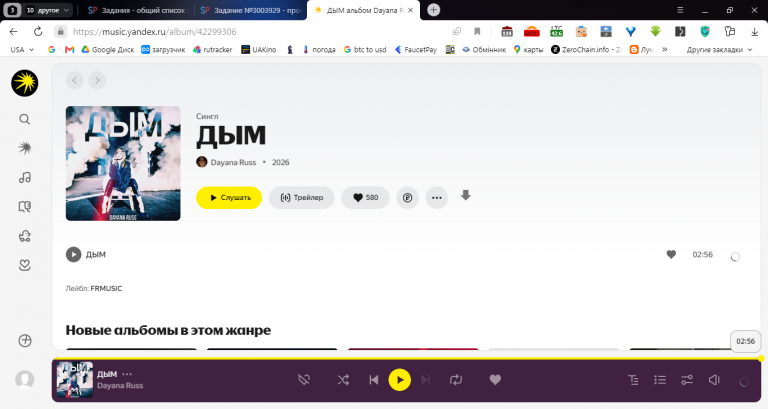Open the book-shaped sidebar icon
The height and width of the screenshot is (409, 768).
click(24, 207)
